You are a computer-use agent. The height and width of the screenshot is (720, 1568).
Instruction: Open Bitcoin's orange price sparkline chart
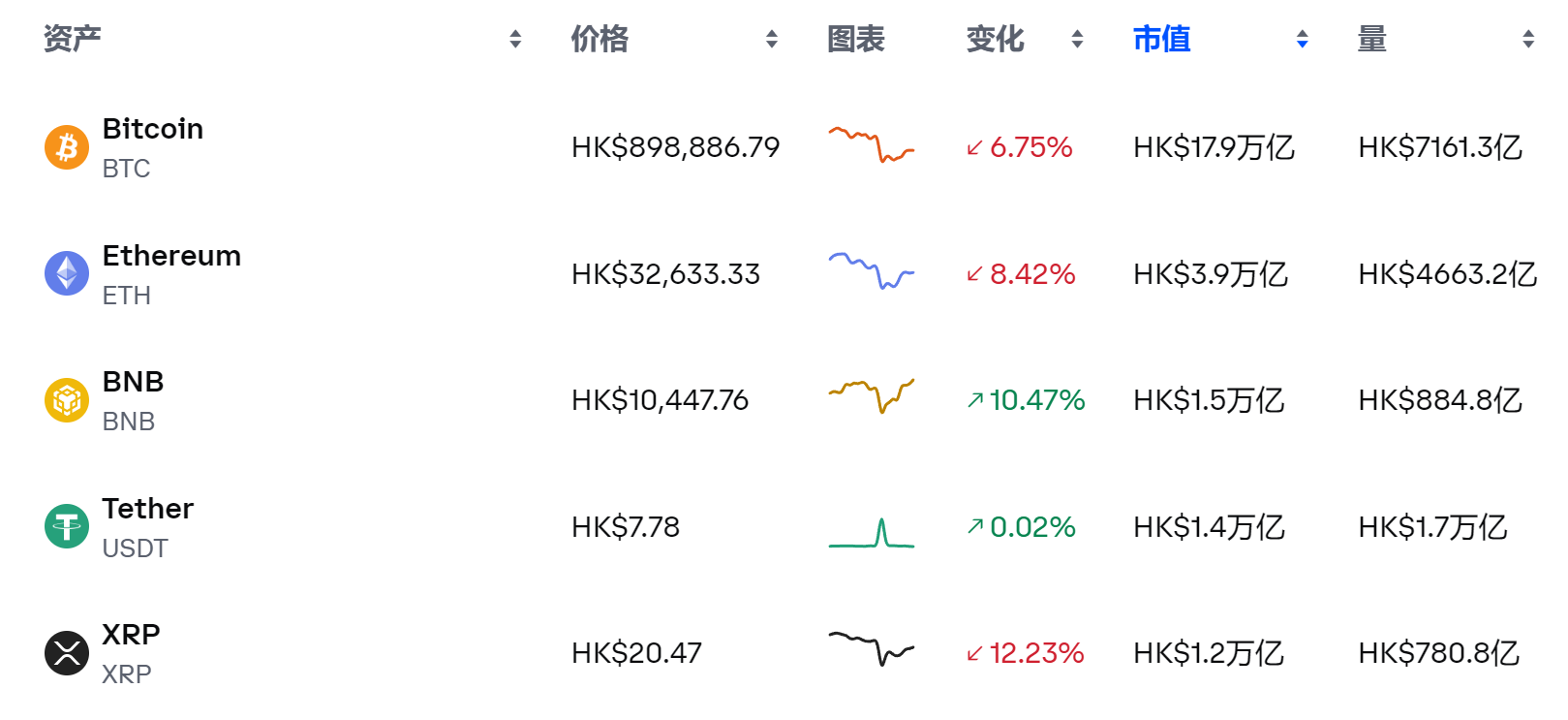click(x=871, y=145)
